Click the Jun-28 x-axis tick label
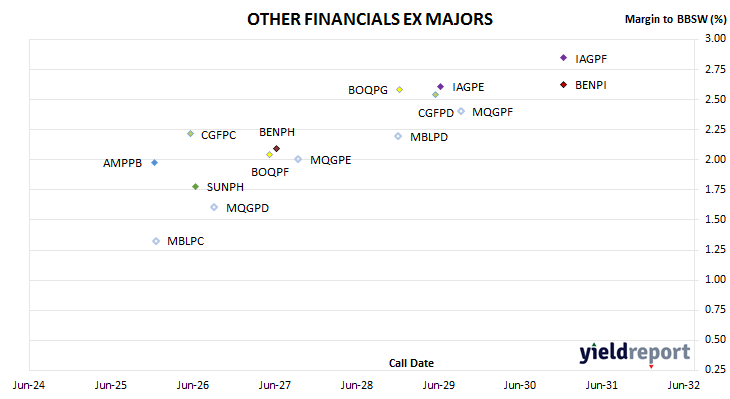 click(357, 385)
